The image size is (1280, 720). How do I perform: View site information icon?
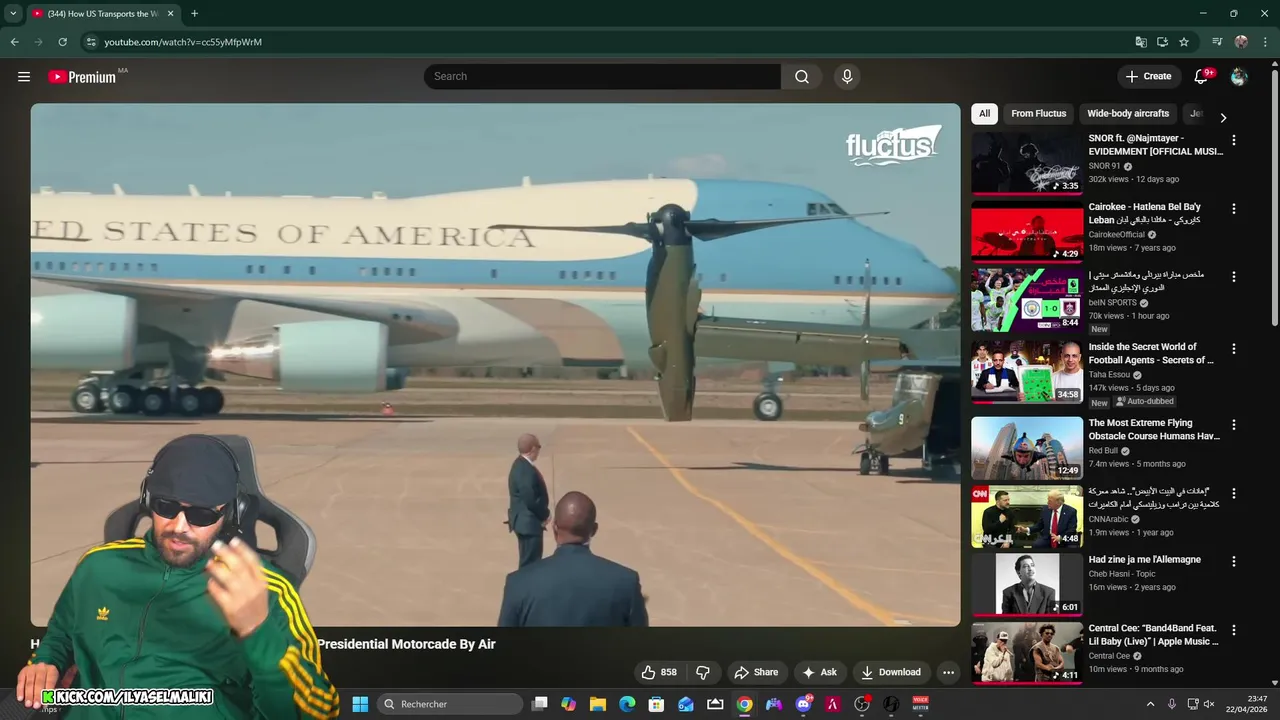pos(91,42)
